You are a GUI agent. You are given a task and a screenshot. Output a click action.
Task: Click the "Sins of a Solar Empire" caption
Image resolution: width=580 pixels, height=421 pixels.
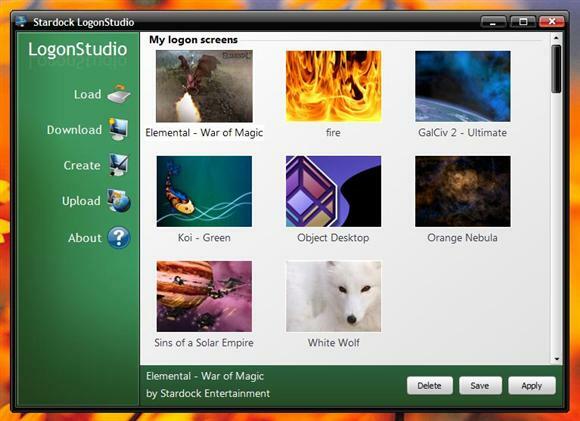(204, 343)
